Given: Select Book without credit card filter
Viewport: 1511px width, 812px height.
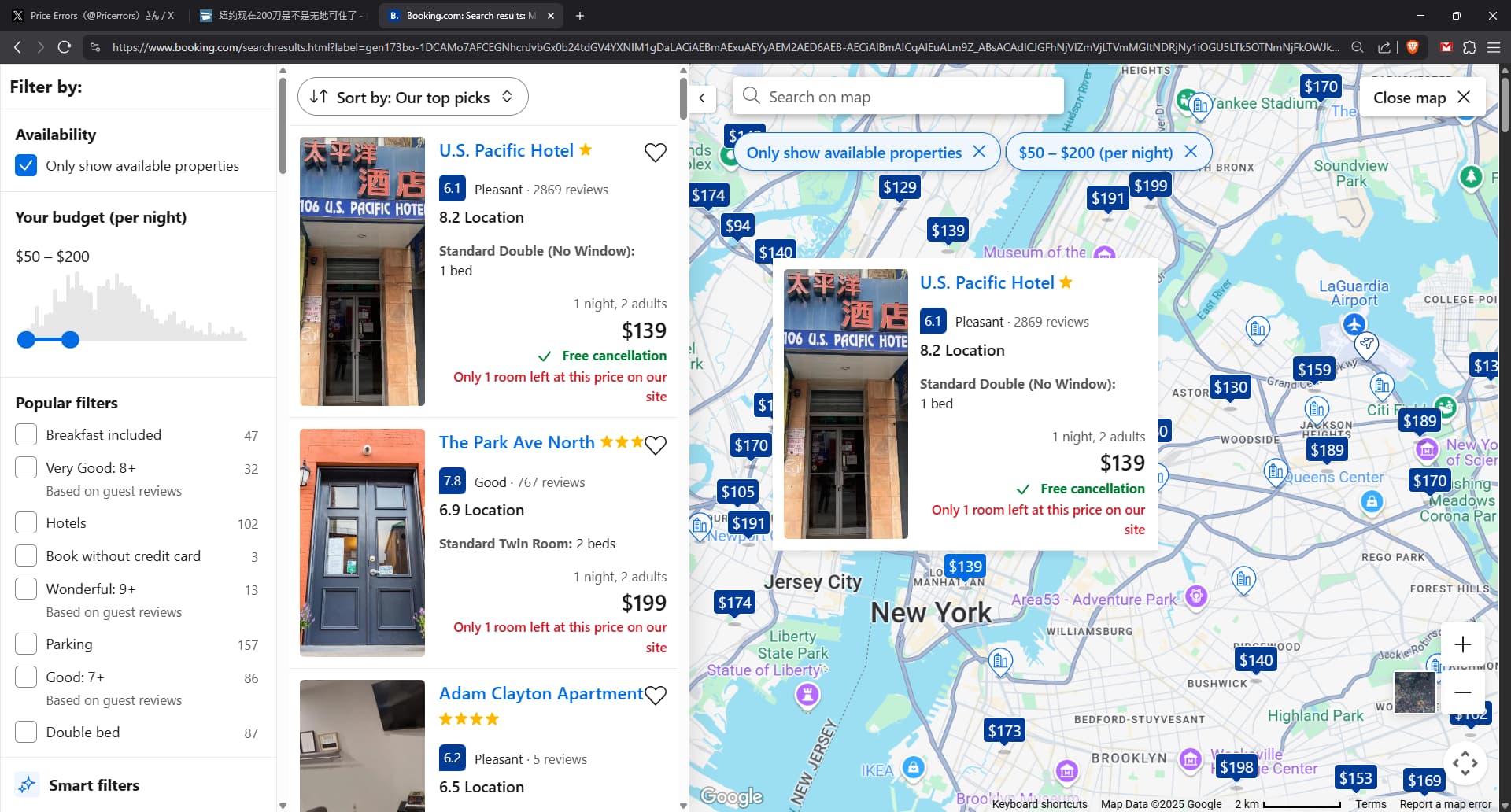Looking at the screenshot, I should (x=26, y=555).
